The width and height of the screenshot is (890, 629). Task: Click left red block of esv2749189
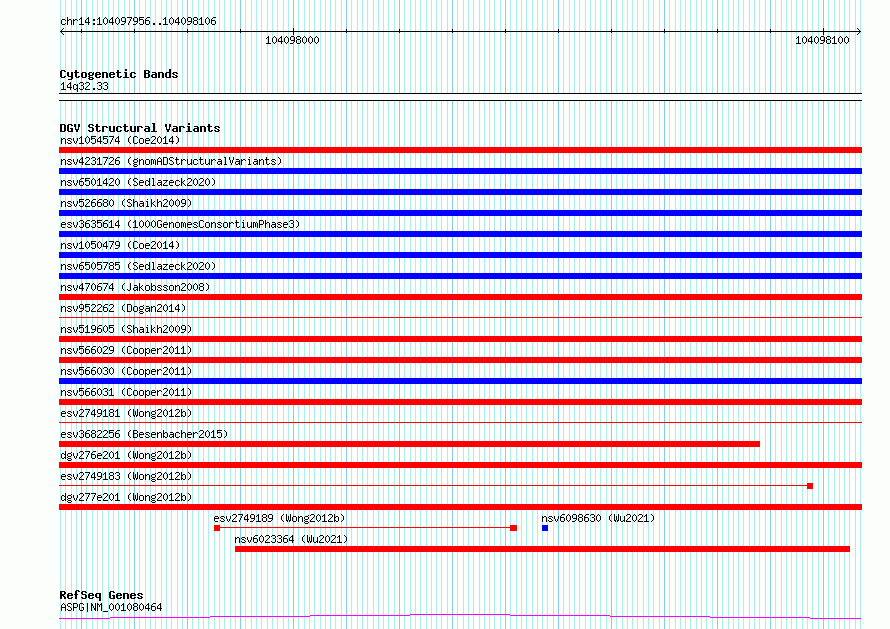pos(217,528)
